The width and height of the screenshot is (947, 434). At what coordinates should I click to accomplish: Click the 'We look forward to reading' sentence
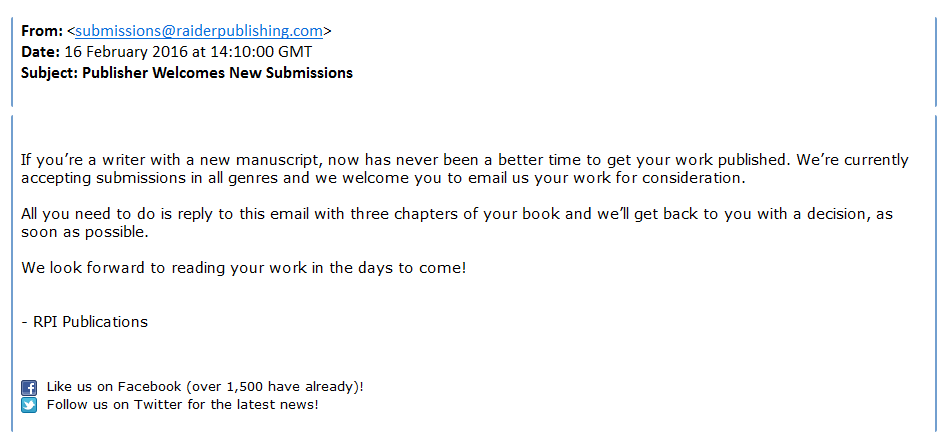click(244, 268)
